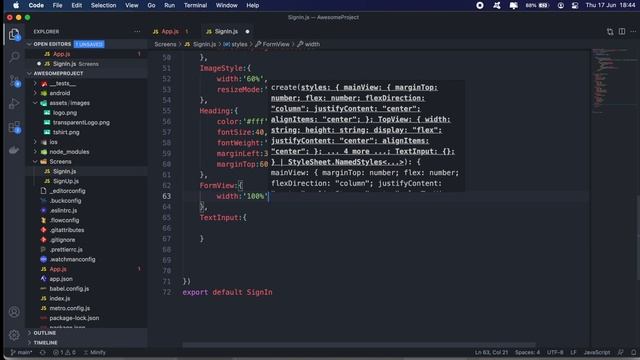Open the Accounts menu icon
640x360 pixels.
pos(14,312)
